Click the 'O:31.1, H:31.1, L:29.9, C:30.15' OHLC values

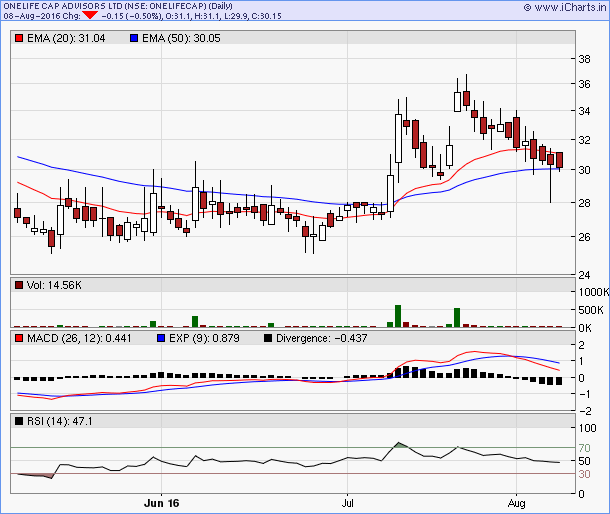[224, 16]
